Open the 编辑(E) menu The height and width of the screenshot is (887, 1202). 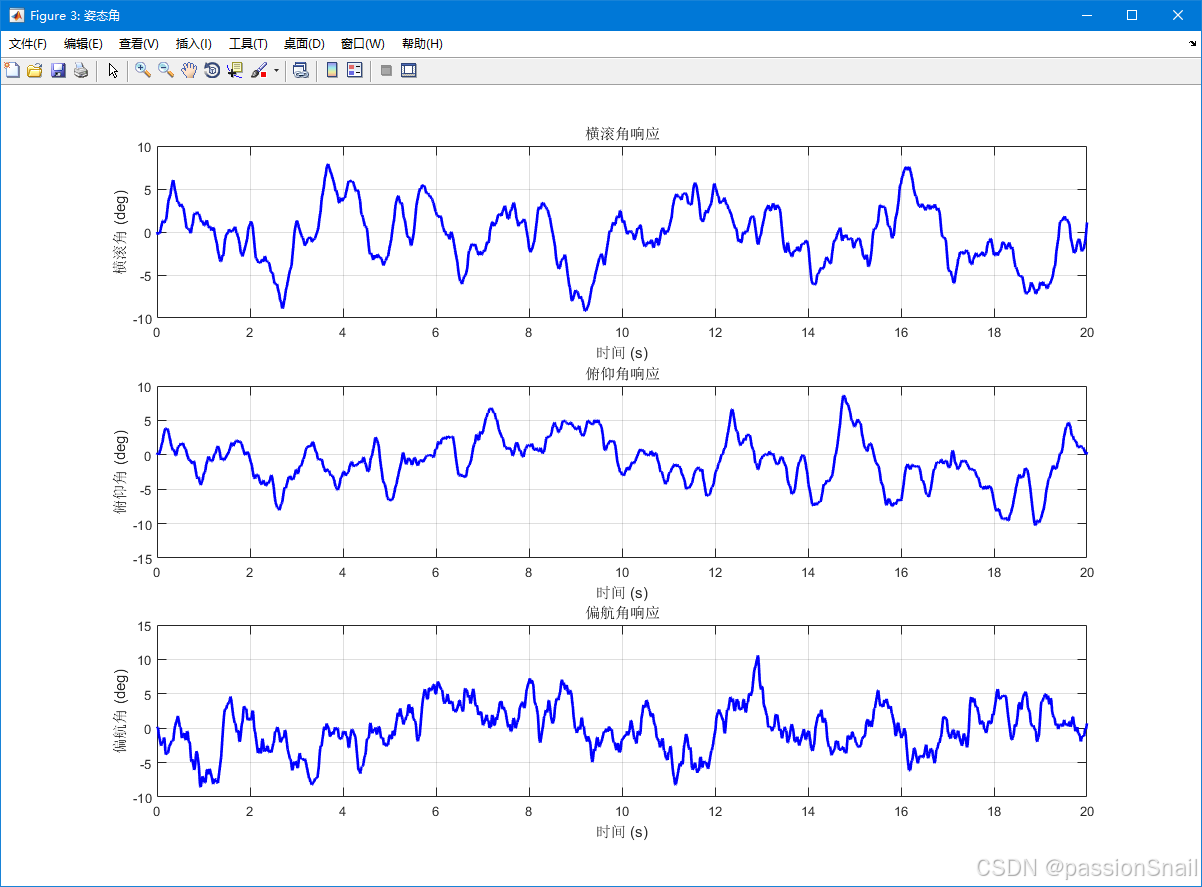[83, 44]
